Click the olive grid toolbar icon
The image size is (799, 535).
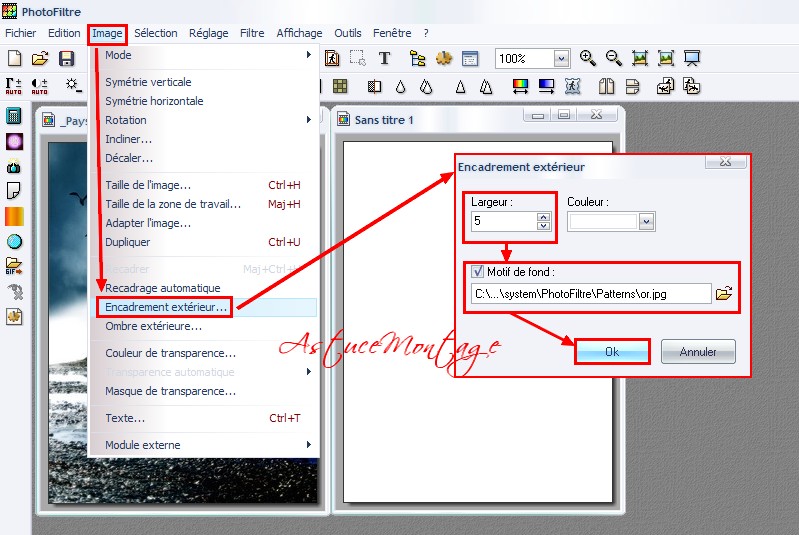(340, 86)
